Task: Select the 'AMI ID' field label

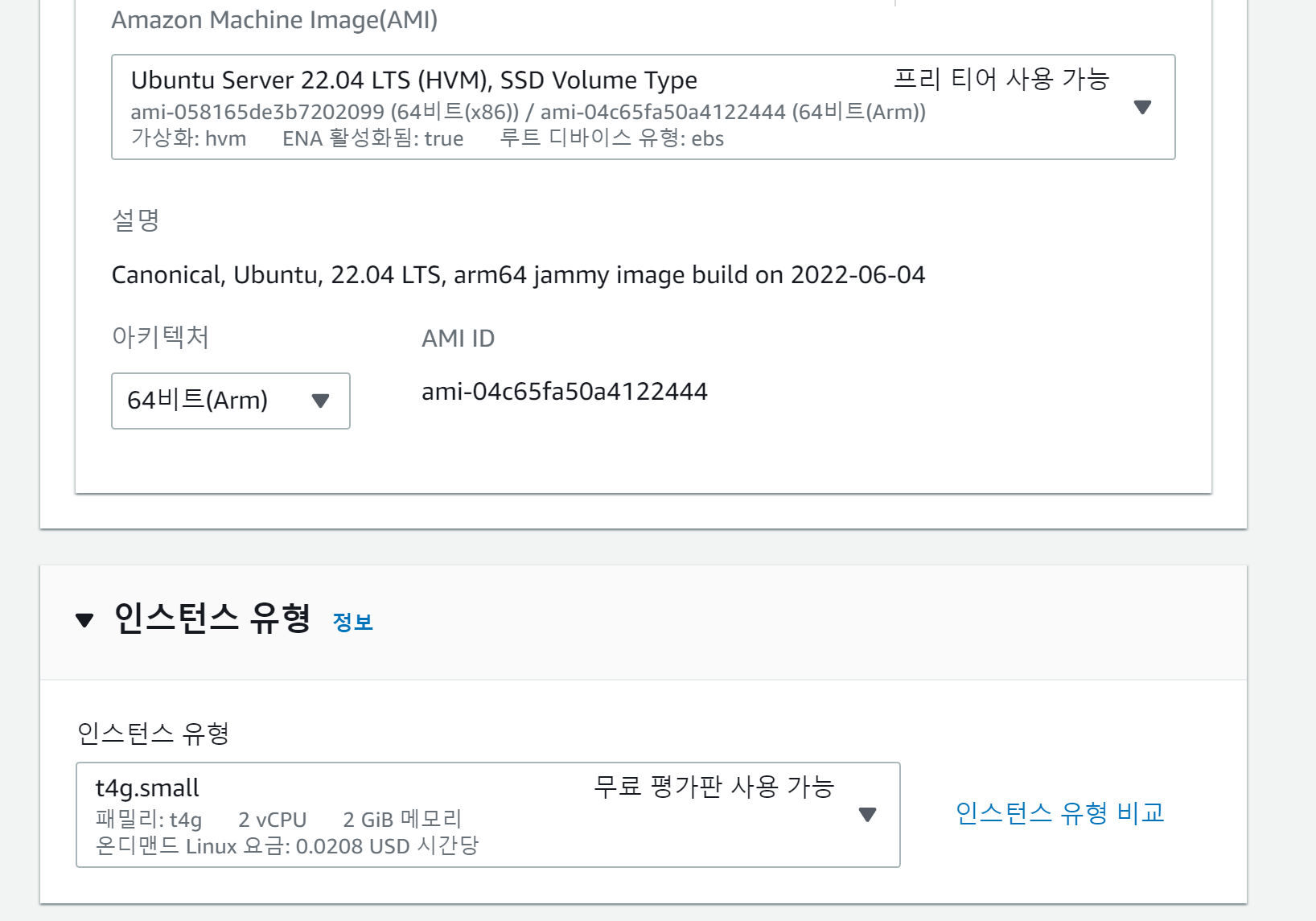Action: (x=459, y=339)
